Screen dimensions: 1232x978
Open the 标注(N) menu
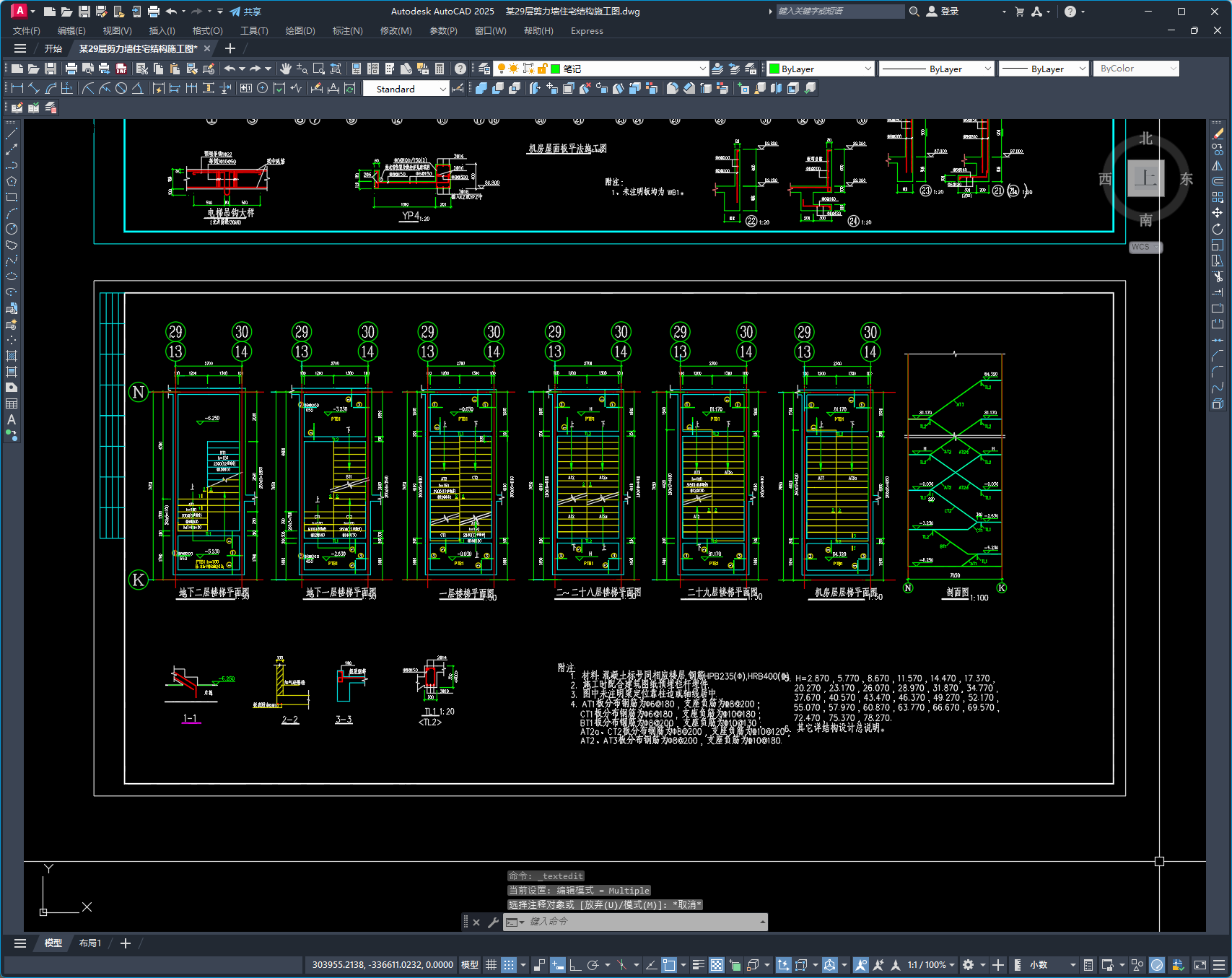coord(347,31)
